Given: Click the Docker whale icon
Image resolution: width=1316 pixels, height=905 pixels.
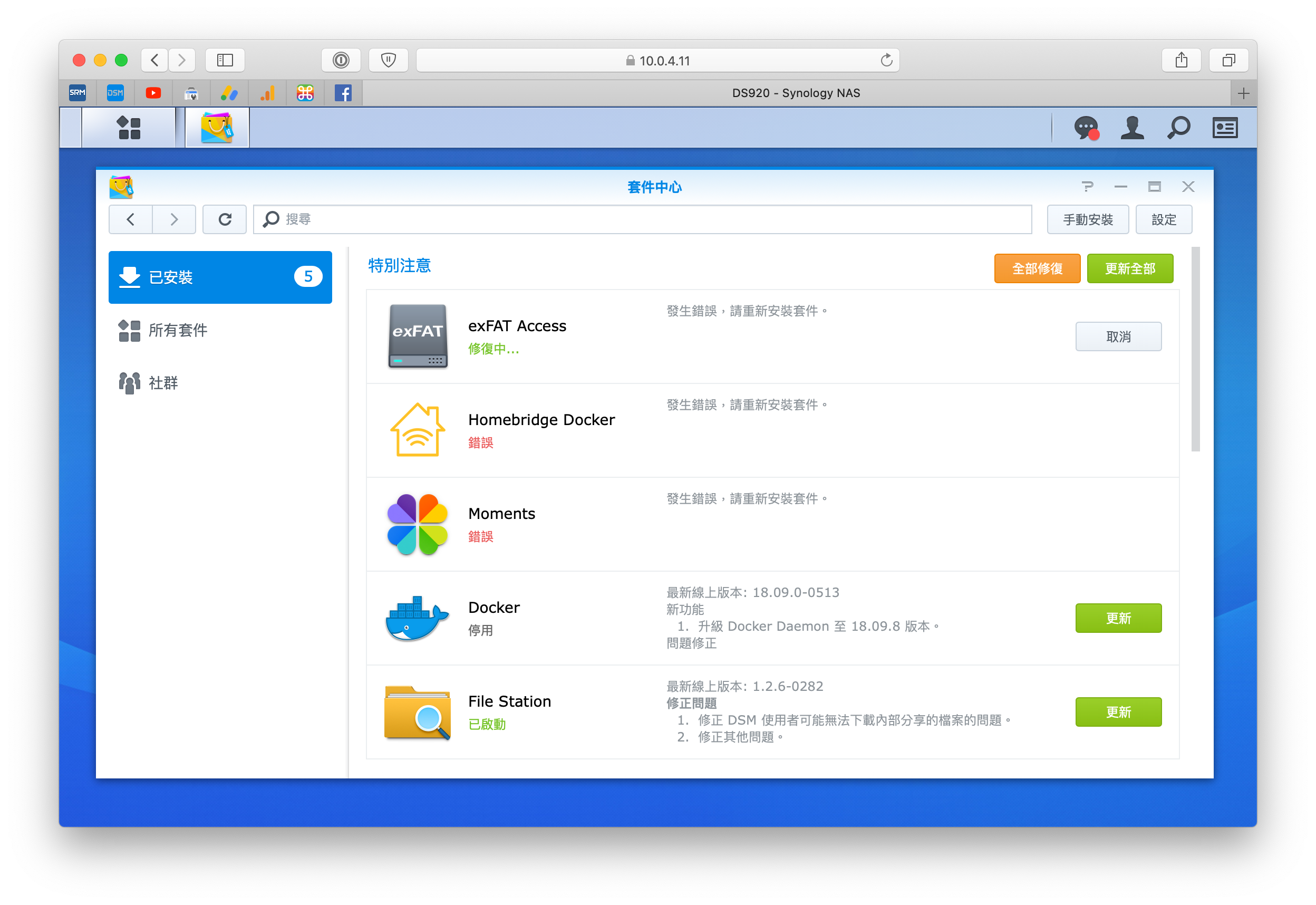Looking at the screenshot, I should (418, 618).
